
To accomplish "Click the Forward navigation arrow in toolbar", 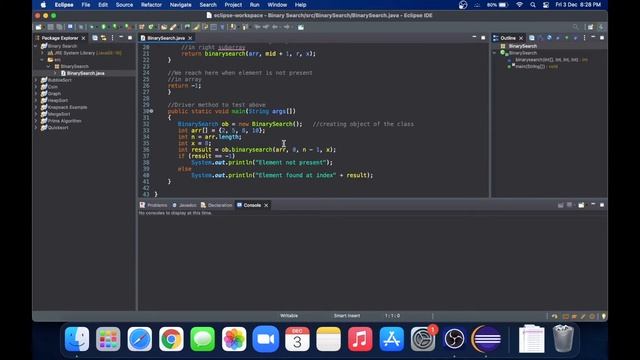I will click(287, 27).
